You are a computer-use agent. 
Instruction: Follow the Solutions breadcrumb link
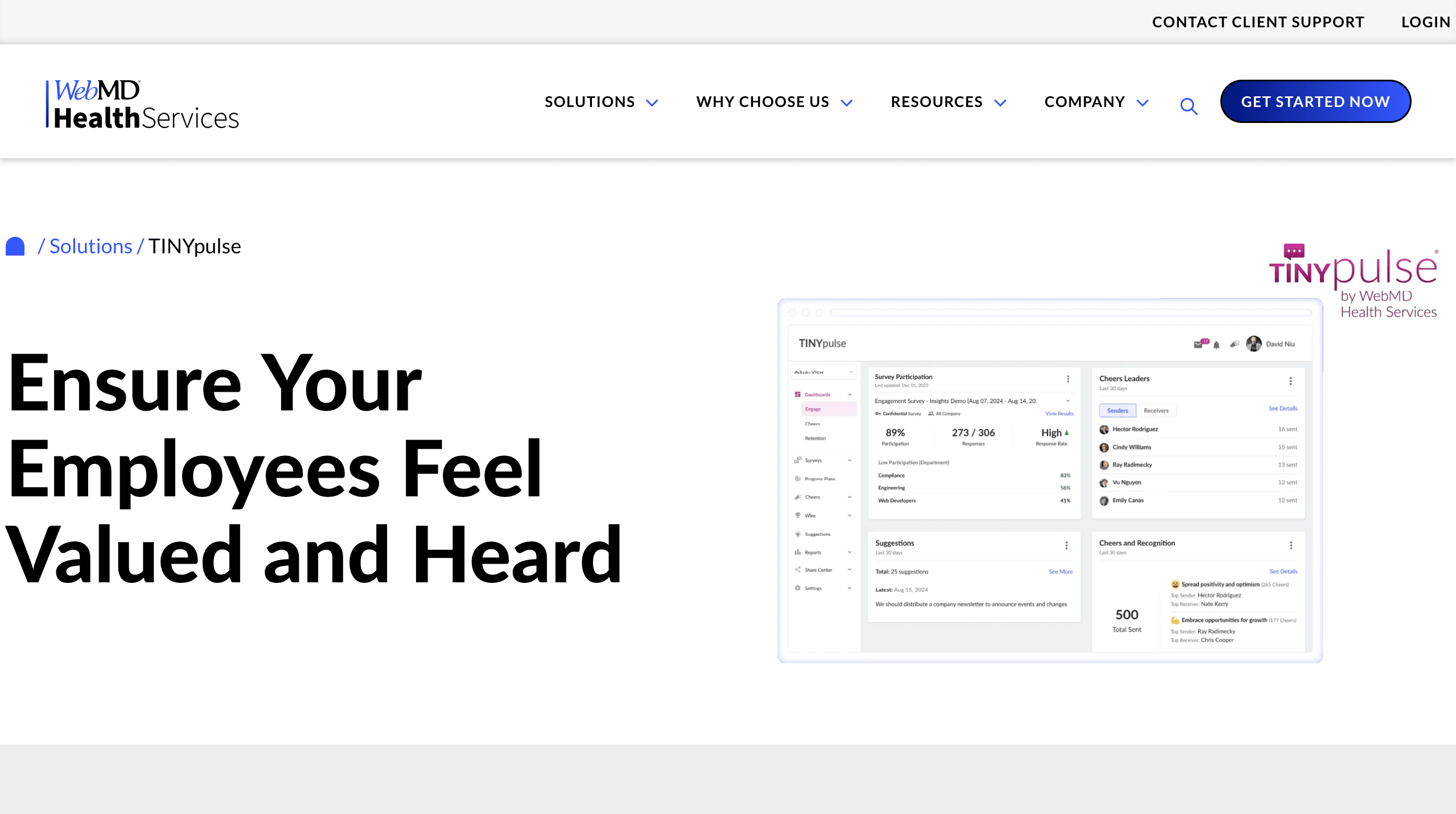click(x=89, y=246)
